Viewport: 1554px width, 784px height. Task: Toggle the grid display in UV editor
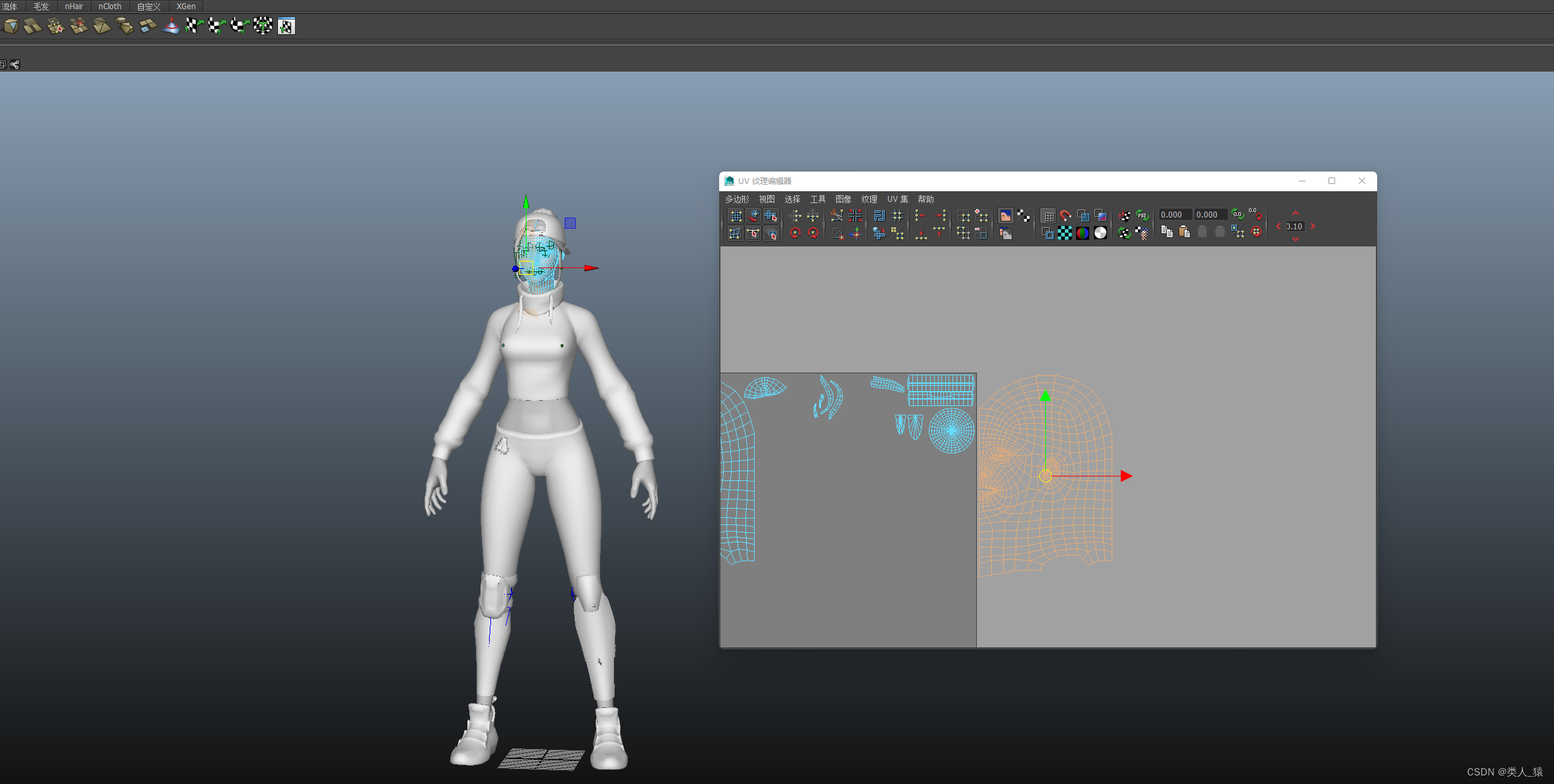pyautogui.click(x=1048, y=216)
